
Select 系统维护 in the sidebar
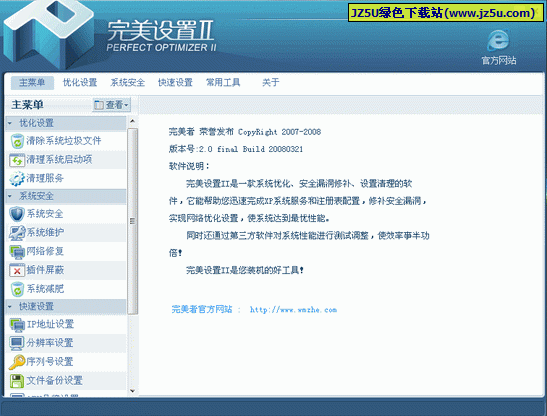pyautogui.click(x=66, y=233)
